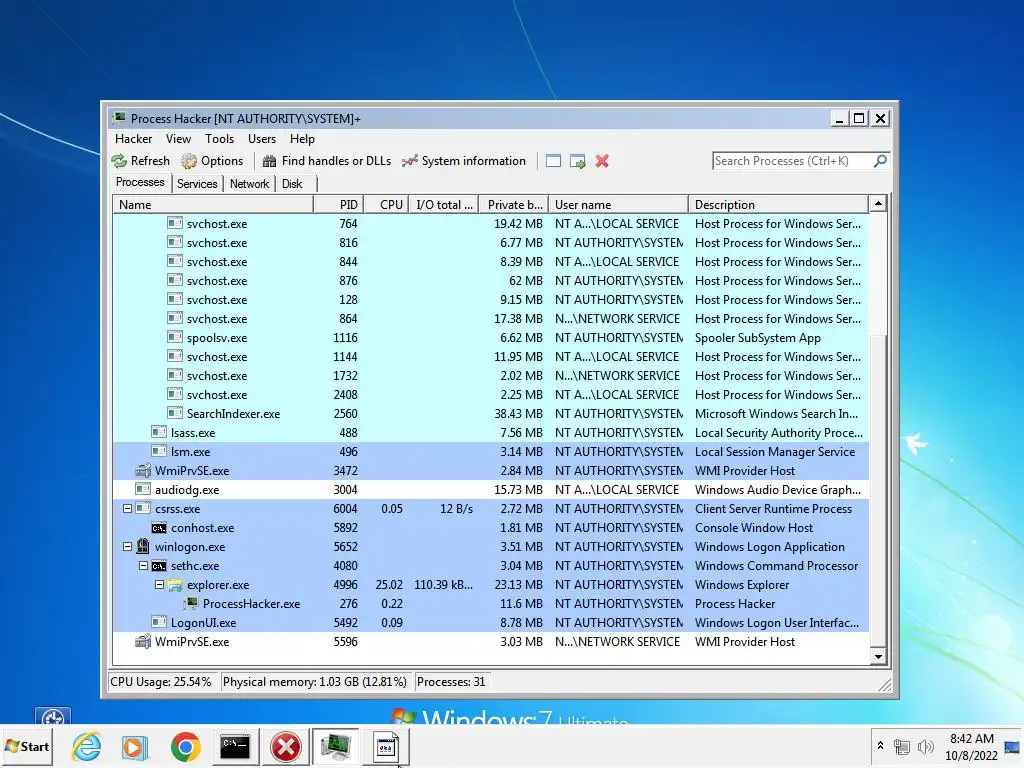The height and width of the screenshot is (768, 1024).
Task: Click the explorer.exe folder icon
Action: [175, 584]
